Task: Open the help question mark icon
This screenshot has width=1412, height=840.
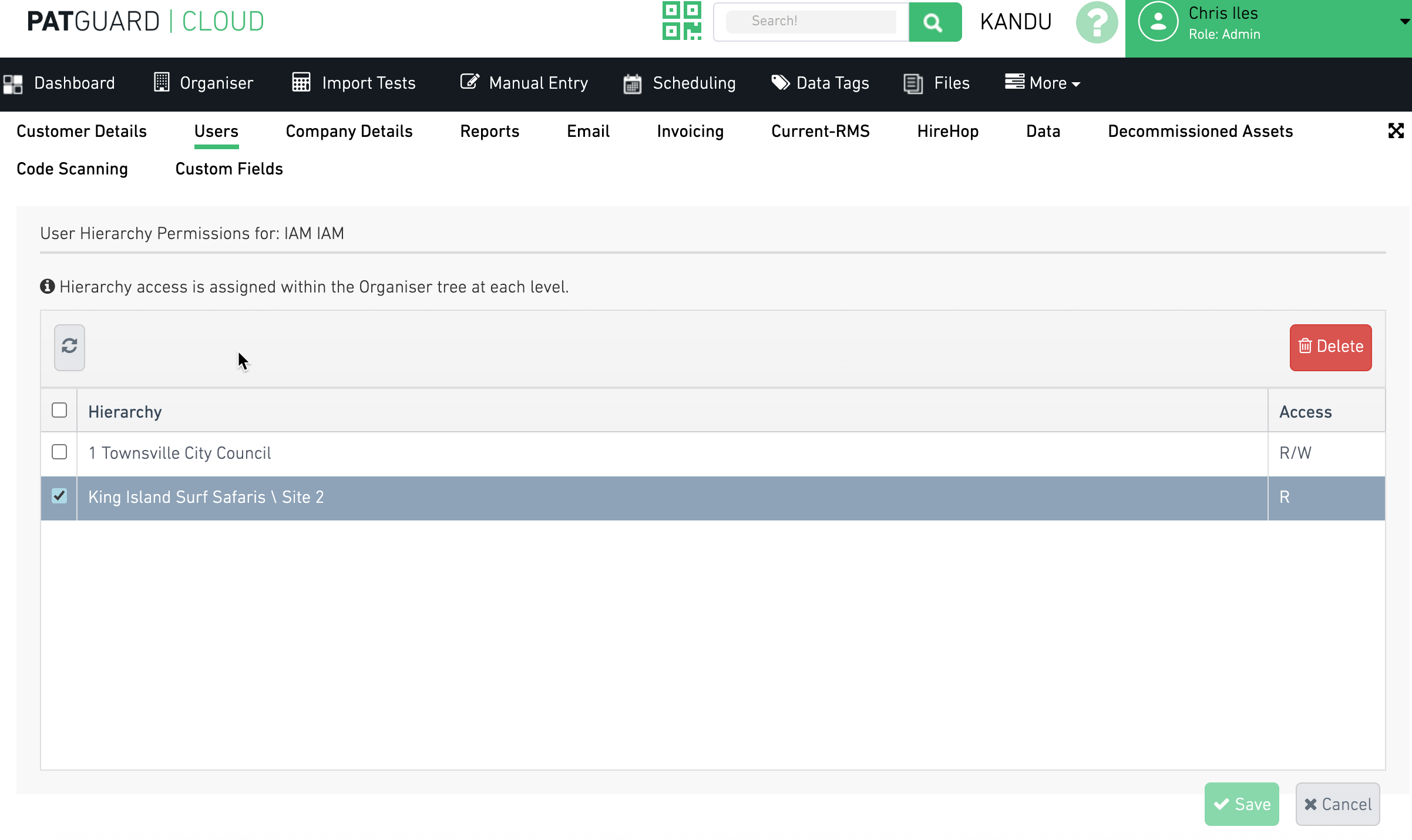Action: pyautogui.click(x=1096, y=22)
